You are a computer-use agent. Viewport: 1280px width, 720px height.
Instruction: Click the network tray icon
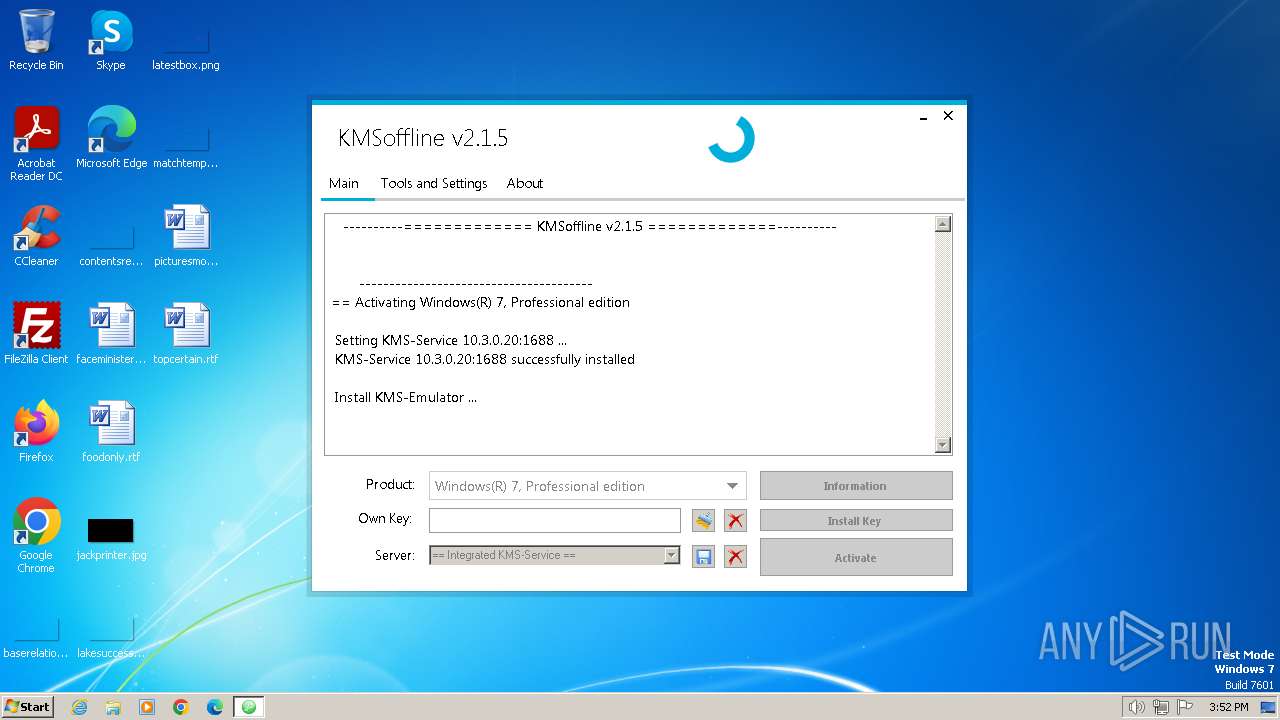point(1161,707)
